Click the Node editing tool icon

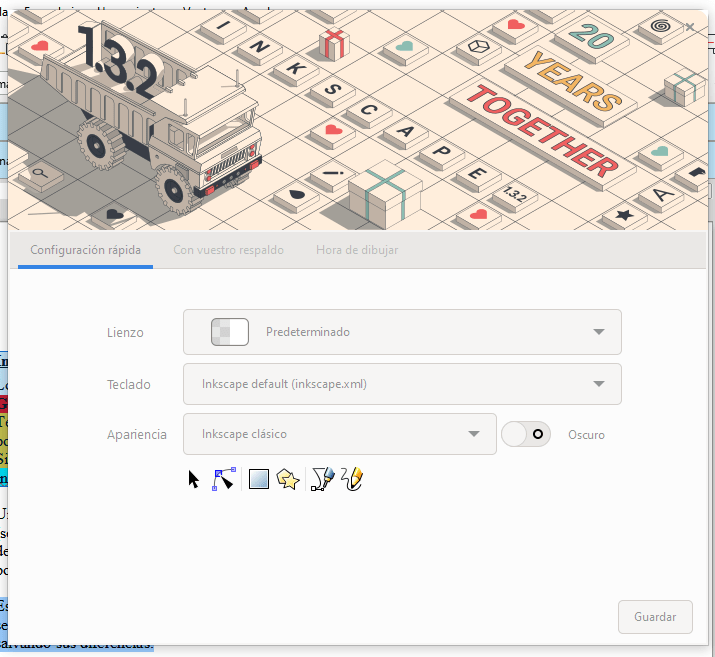click(224, 480)
